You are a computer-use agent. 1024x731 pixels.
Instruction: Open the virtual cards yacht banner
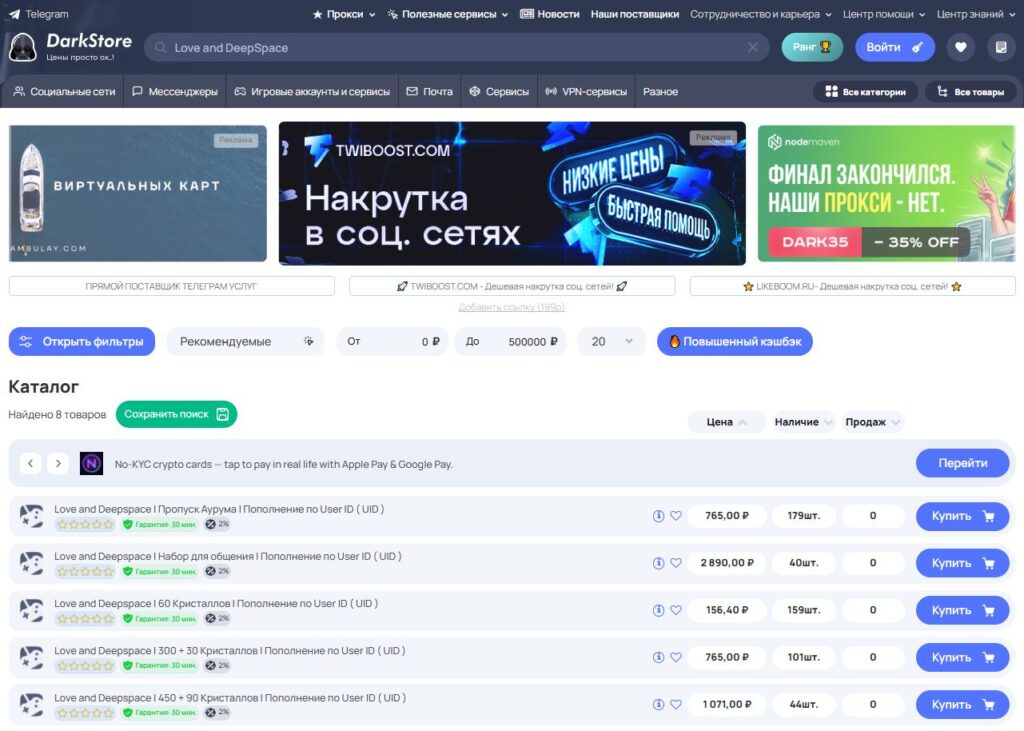138,193
